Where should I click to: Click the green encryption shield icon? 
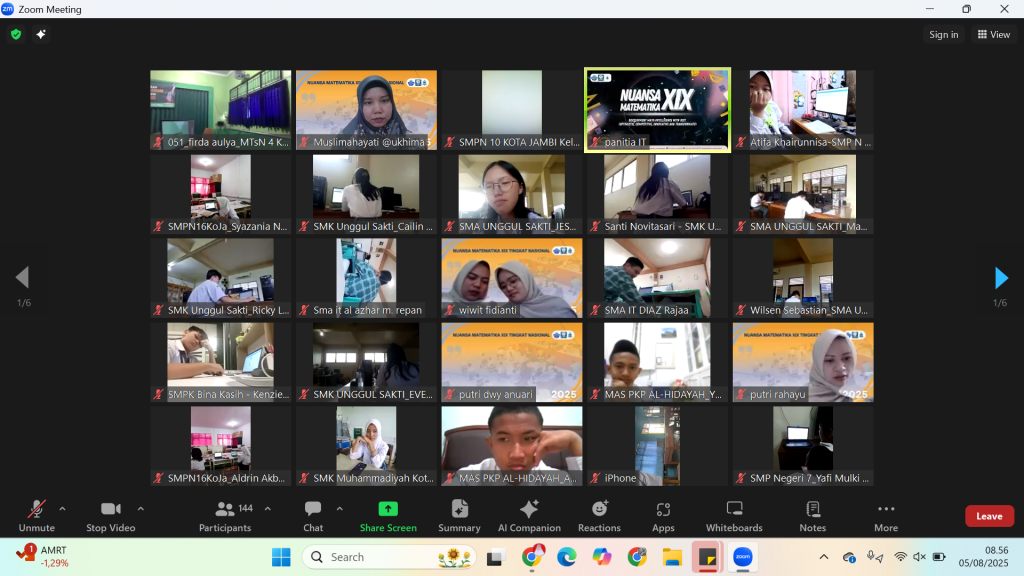(x=16, y=34)
